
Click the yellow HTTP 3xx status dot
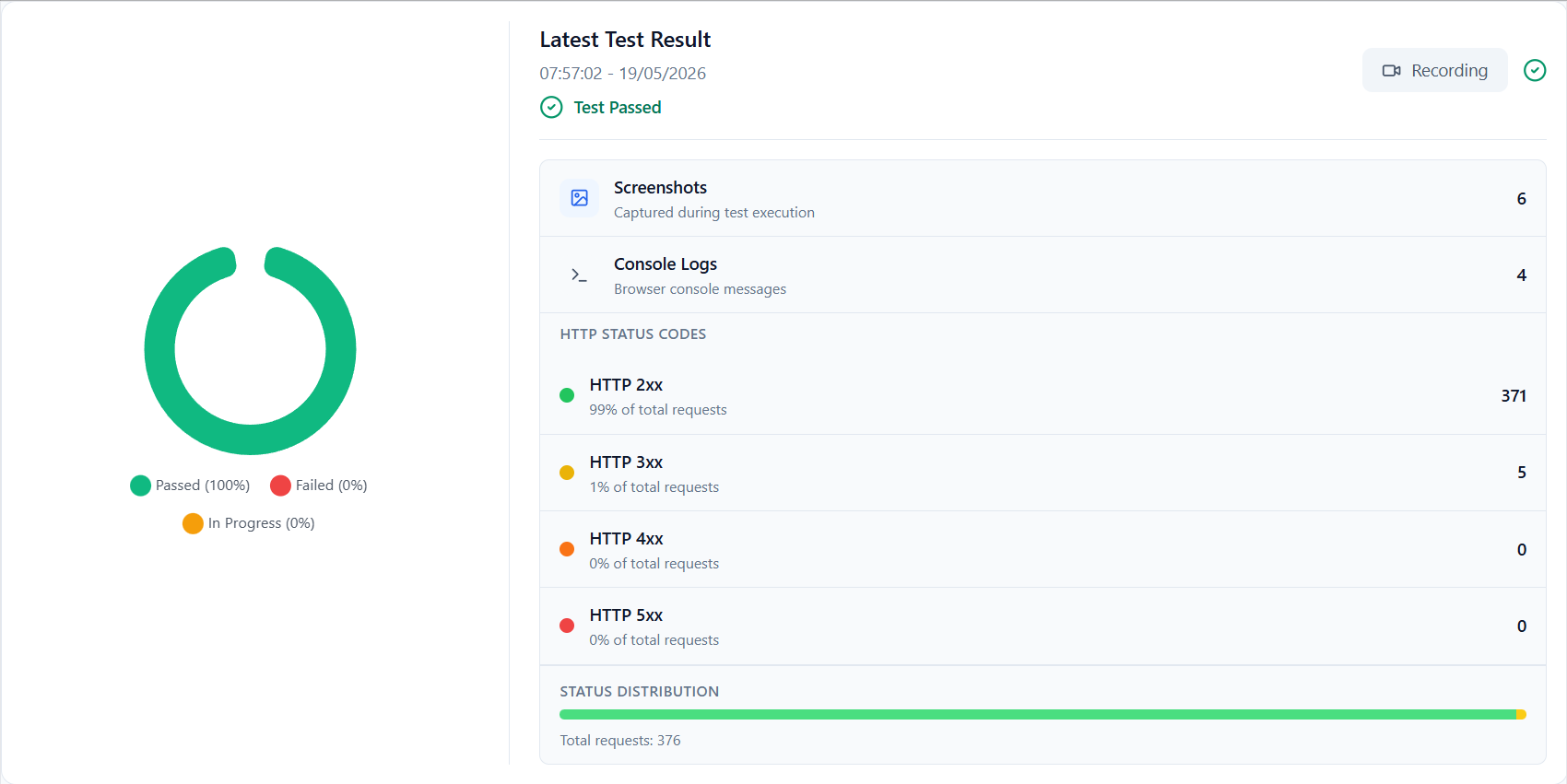coord(567,473)
